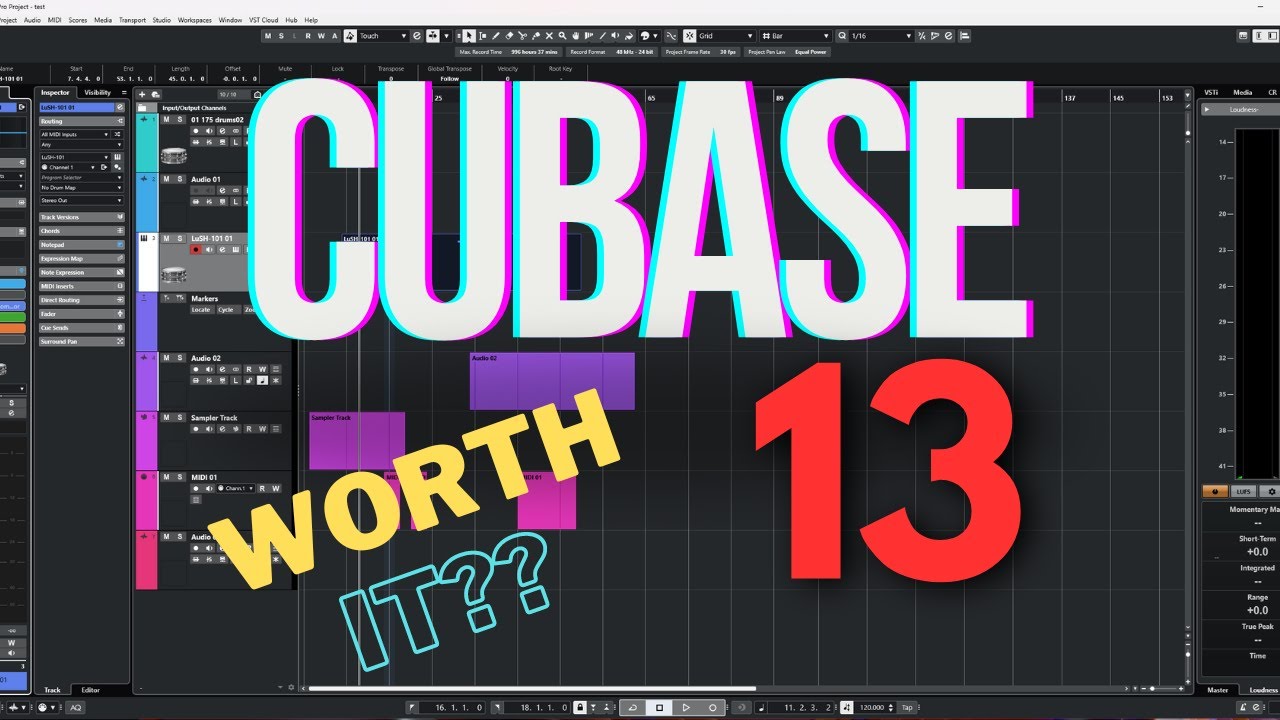Viewport: 1280px width, 720px height.
Task: Select the Zoom magnifier tool
Action: click(x=562, y=36)
